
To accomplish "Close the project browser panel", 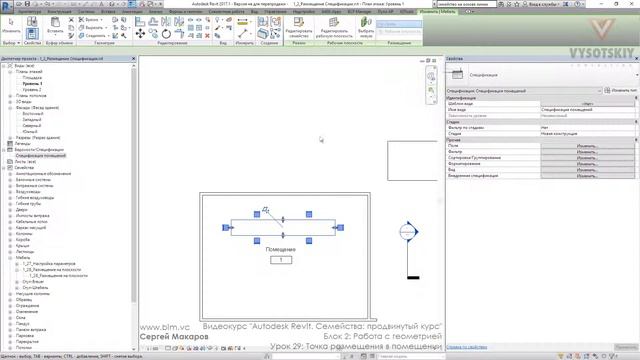I will click(133, 59).
